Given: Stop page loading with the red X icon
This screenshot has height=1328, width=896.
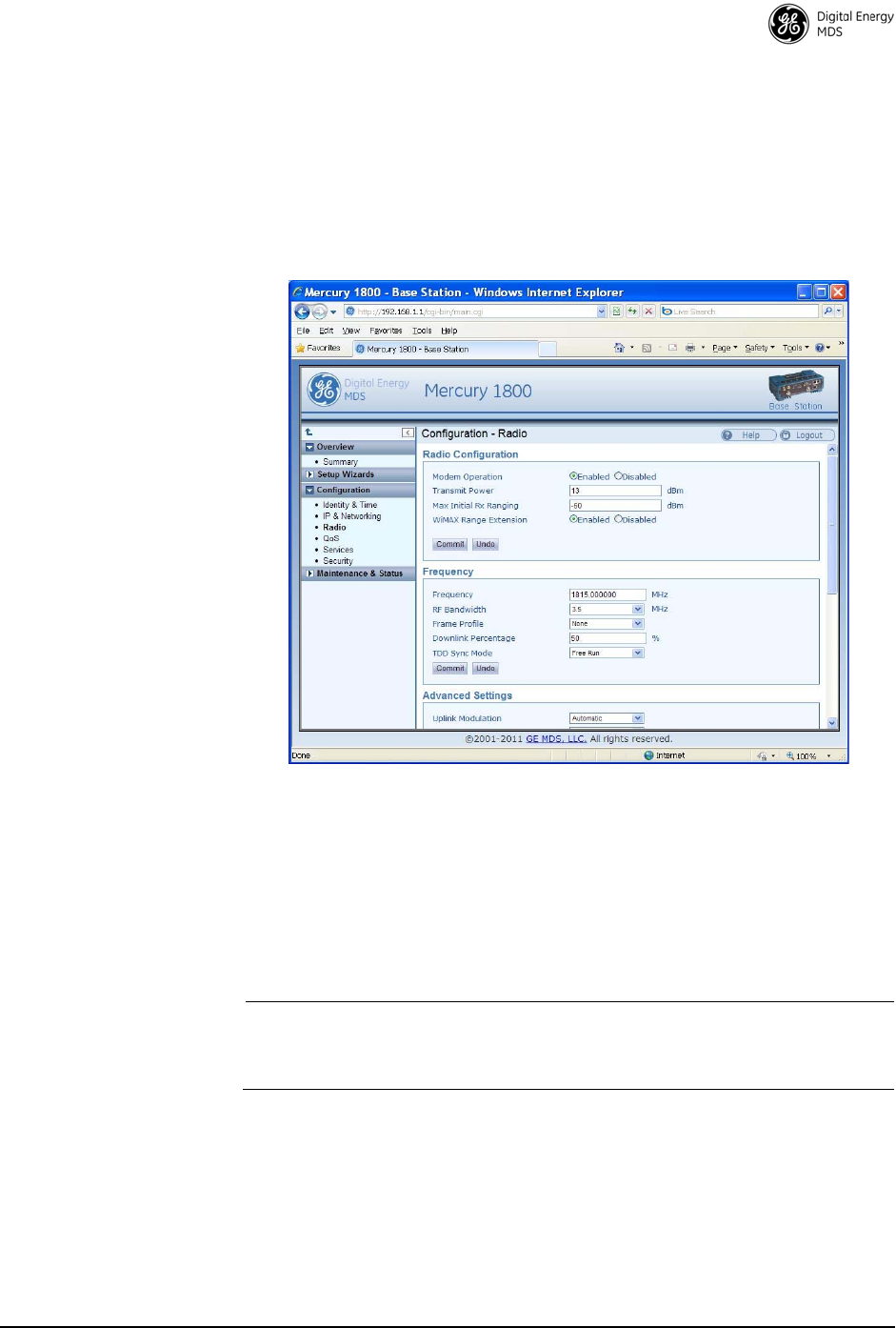Looking at the screenshot, I should pyautogui.click(x=648, y=312).
